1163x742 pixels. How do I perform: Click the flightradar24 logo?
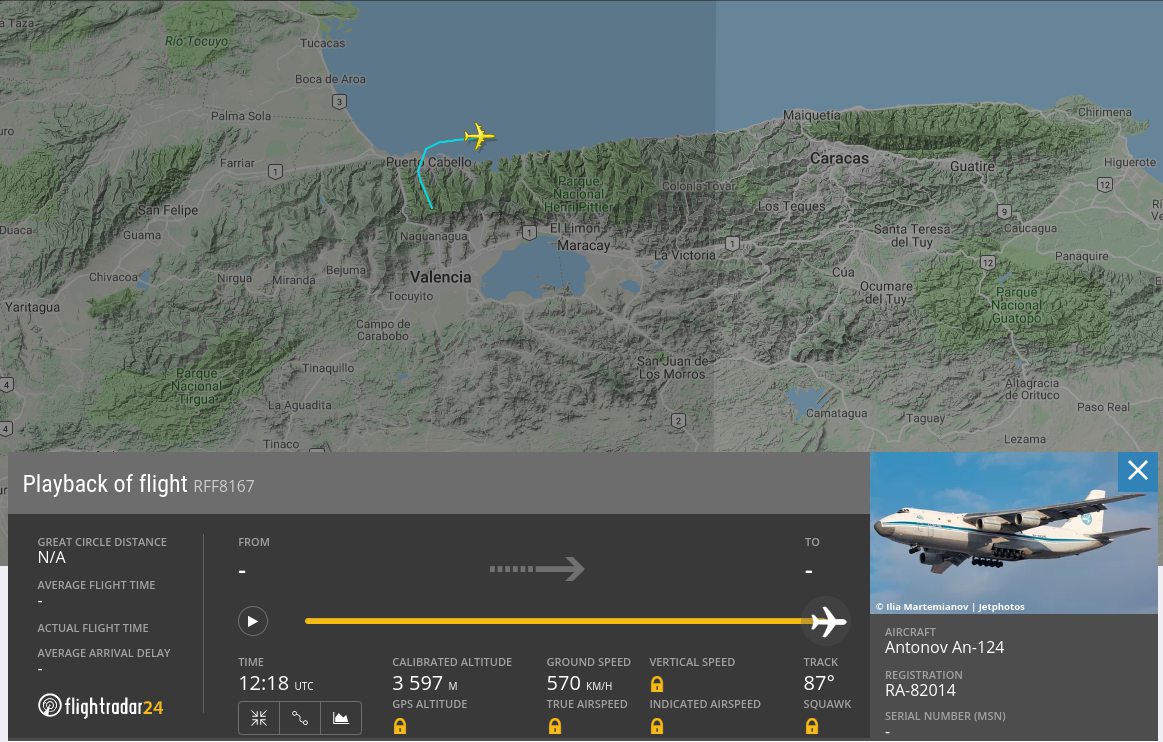[101, 706]
